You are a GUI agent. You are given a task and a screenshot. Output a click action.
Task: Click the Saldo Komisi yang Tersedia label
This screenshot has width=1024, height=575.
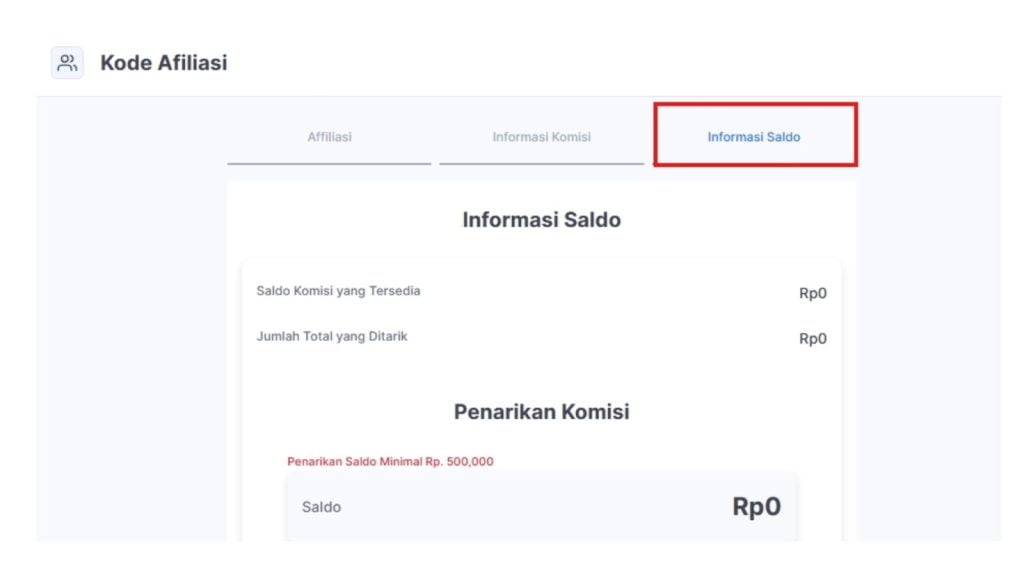(x=338, y=291)
